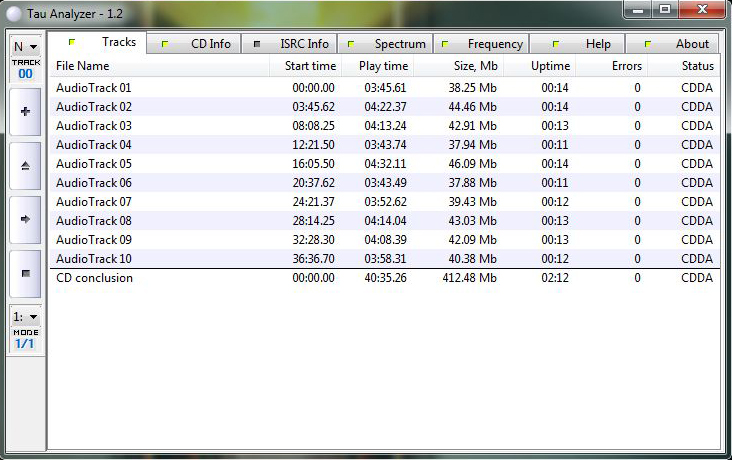This screenshot has width=732, height=460.
Task: Click the plus button in left sidebar
Action: pos(25,112)
